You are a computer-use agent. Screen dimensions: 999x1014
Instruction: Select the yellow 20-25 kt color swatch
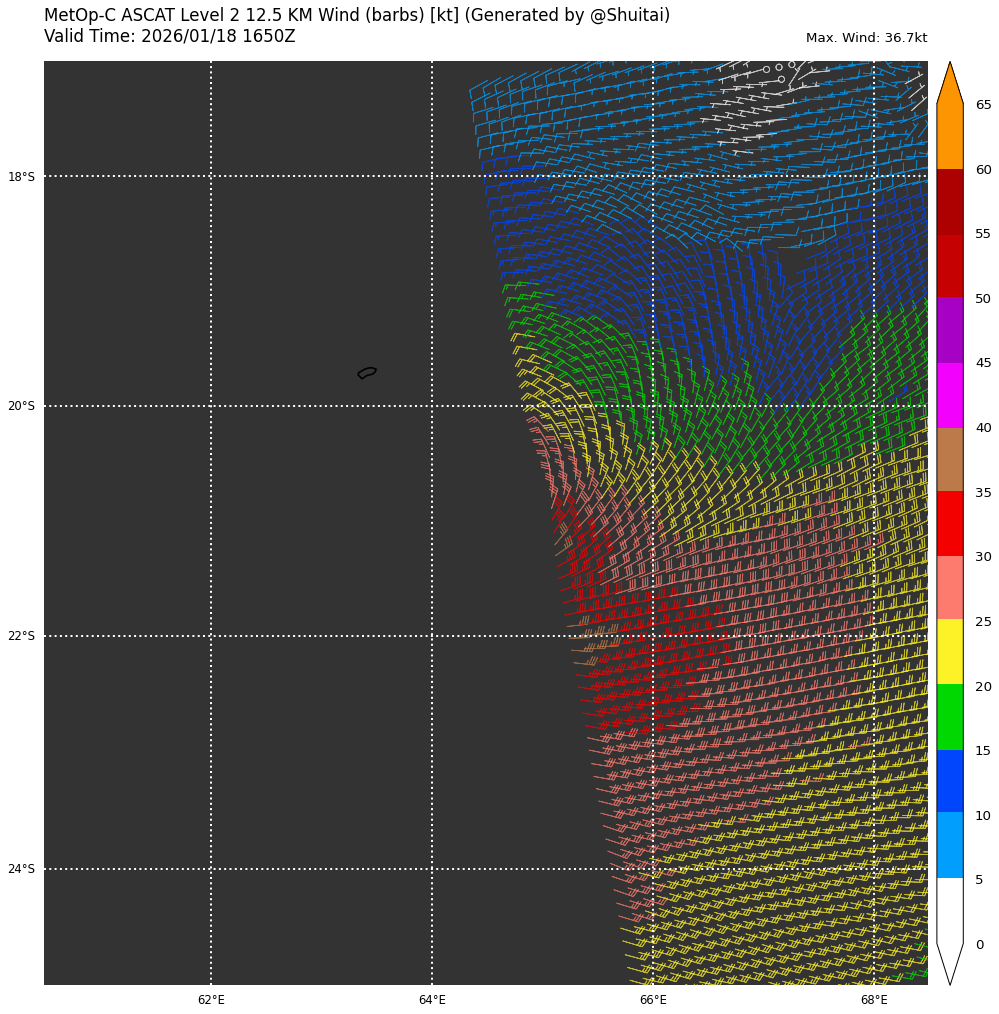click(x=949, y=652)
